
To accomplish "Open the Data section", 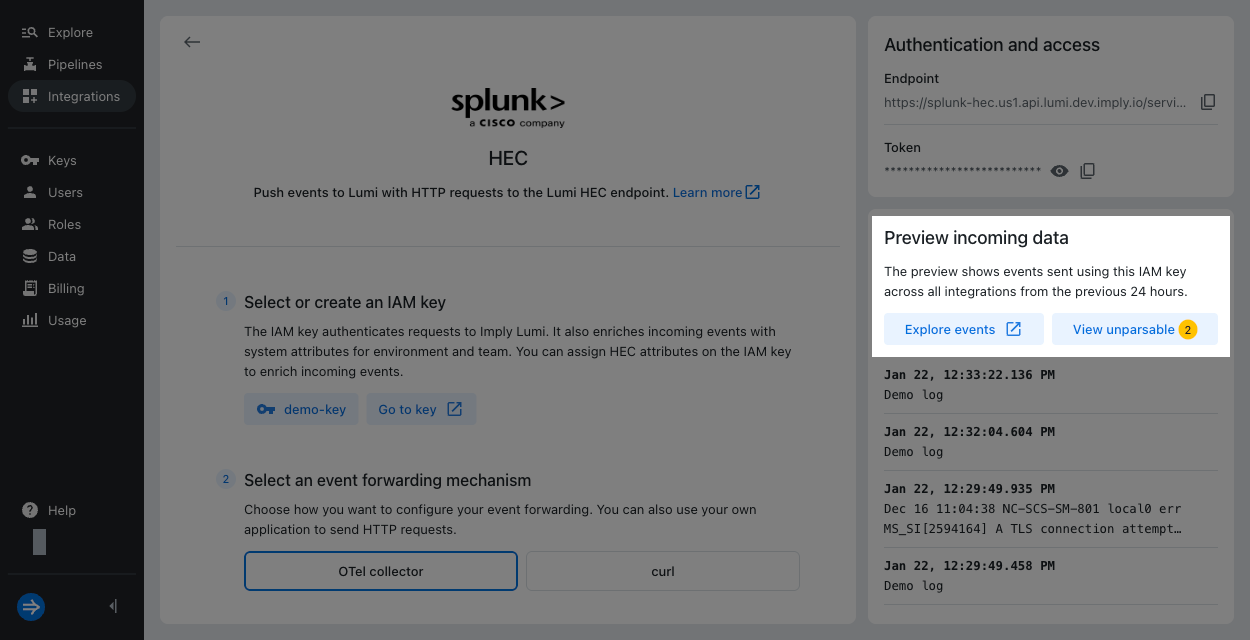I will [60, 256].
